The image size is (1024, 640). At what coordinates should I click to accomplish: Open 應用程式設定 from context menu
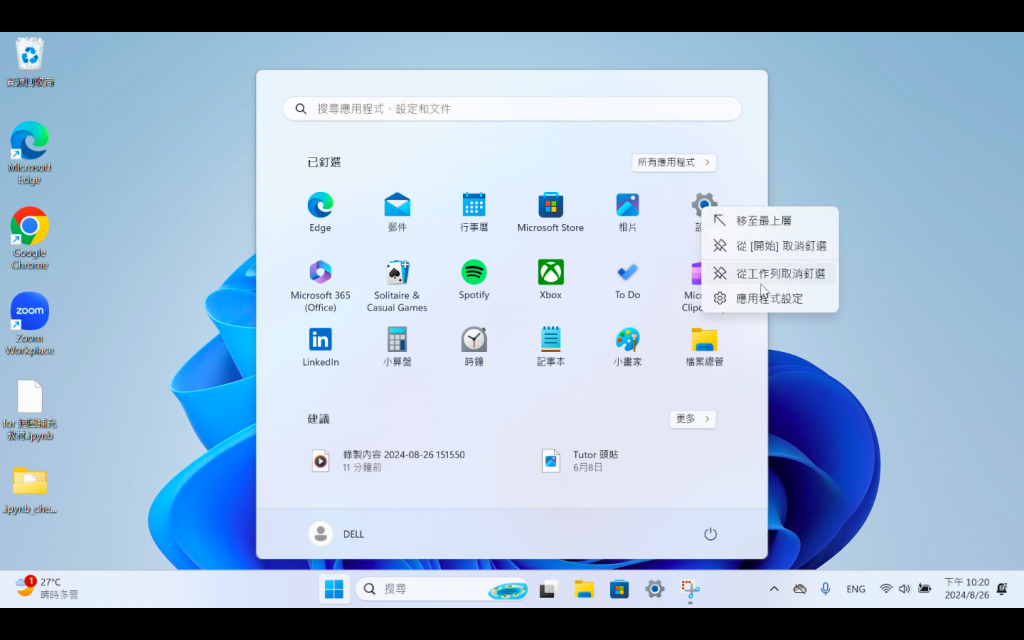coord(769,298)
